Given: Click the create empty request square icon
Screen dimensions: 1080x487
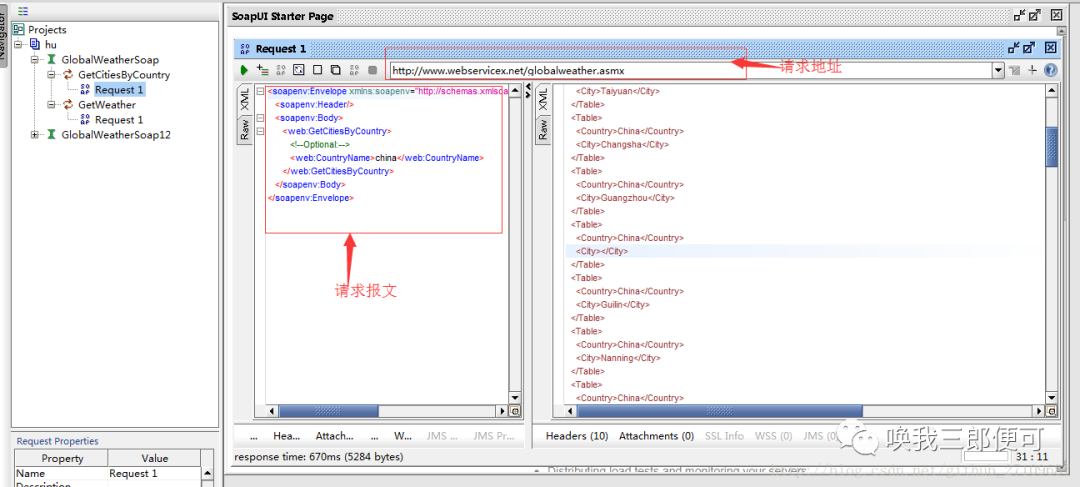Looking at the screenshot, I should (318, 70).
